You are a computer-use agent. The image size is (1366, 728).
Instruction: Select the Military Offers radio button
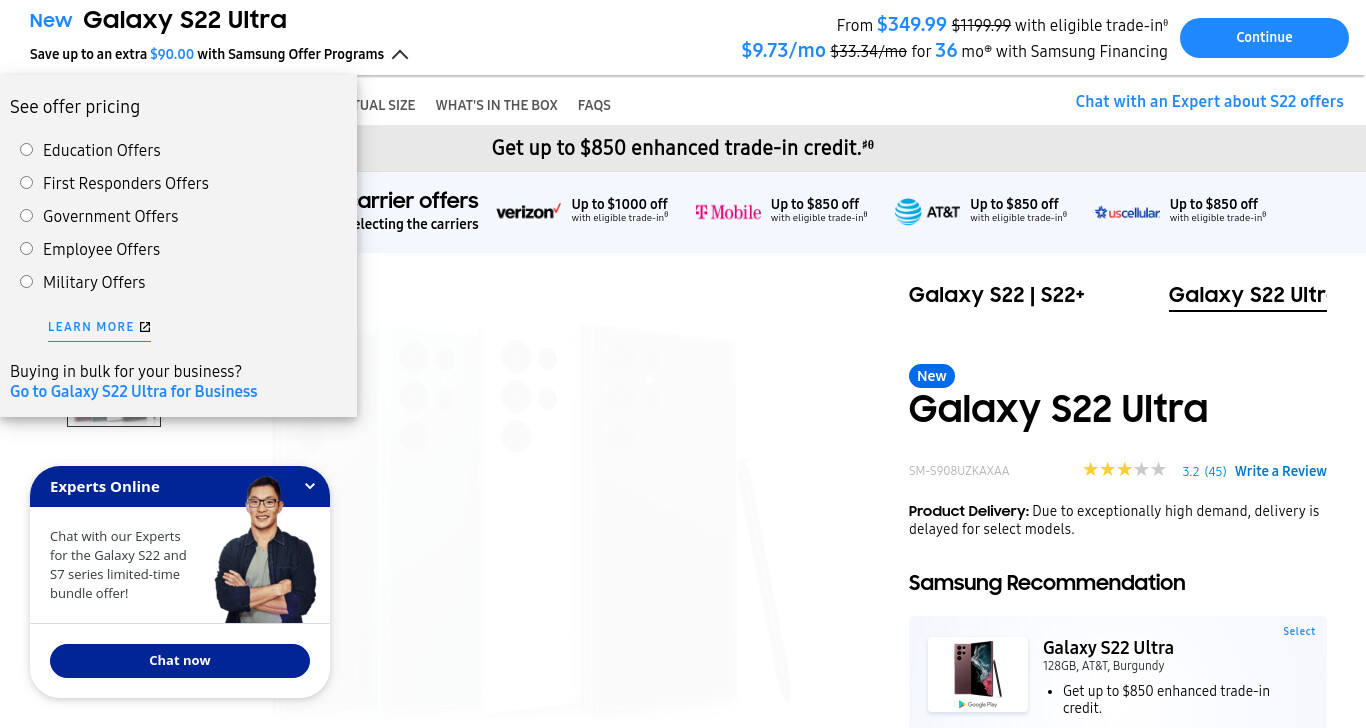(27, 282)
